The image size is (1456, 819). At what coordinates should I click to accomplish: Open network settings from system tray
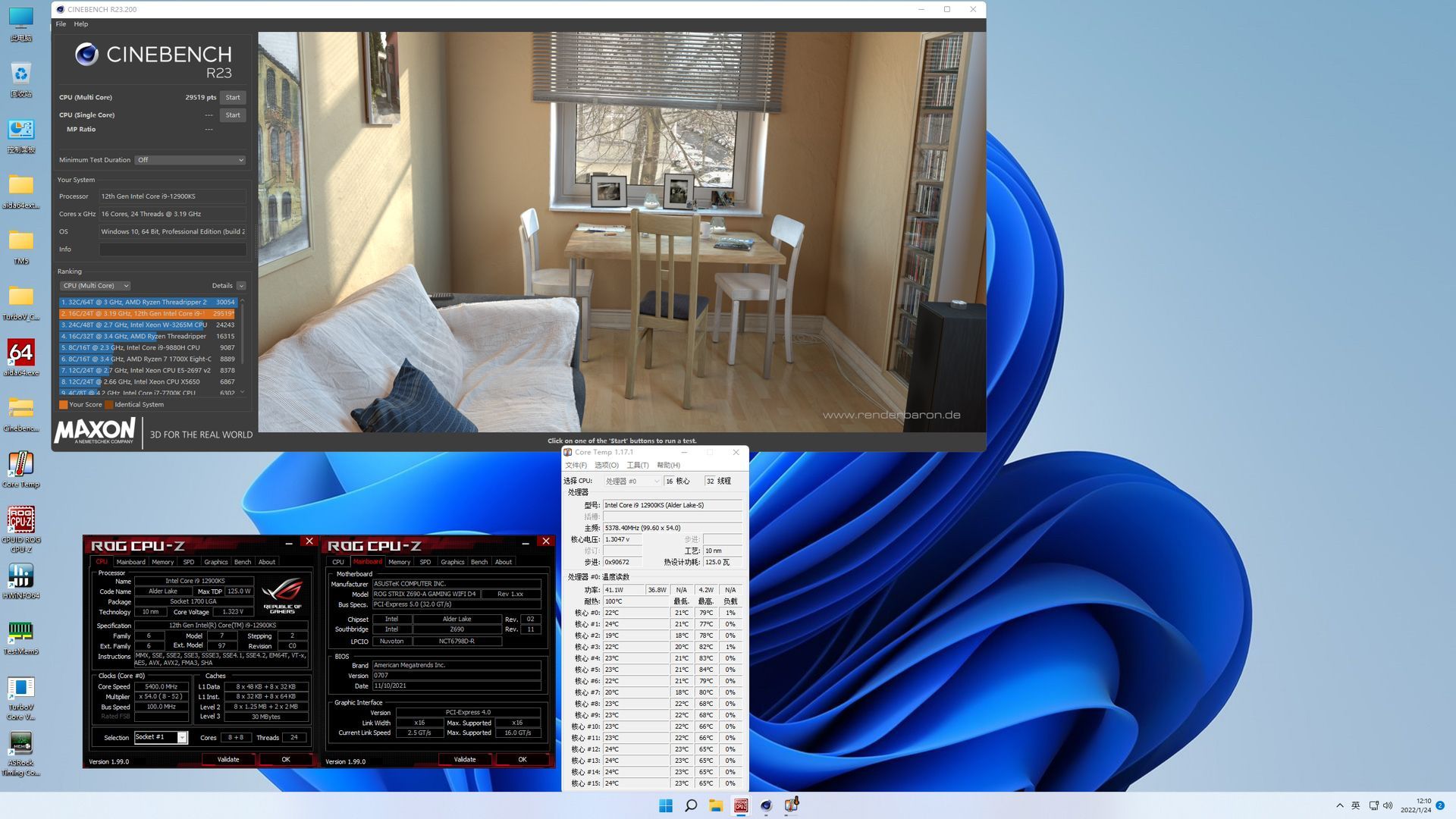click(1373, 805)
